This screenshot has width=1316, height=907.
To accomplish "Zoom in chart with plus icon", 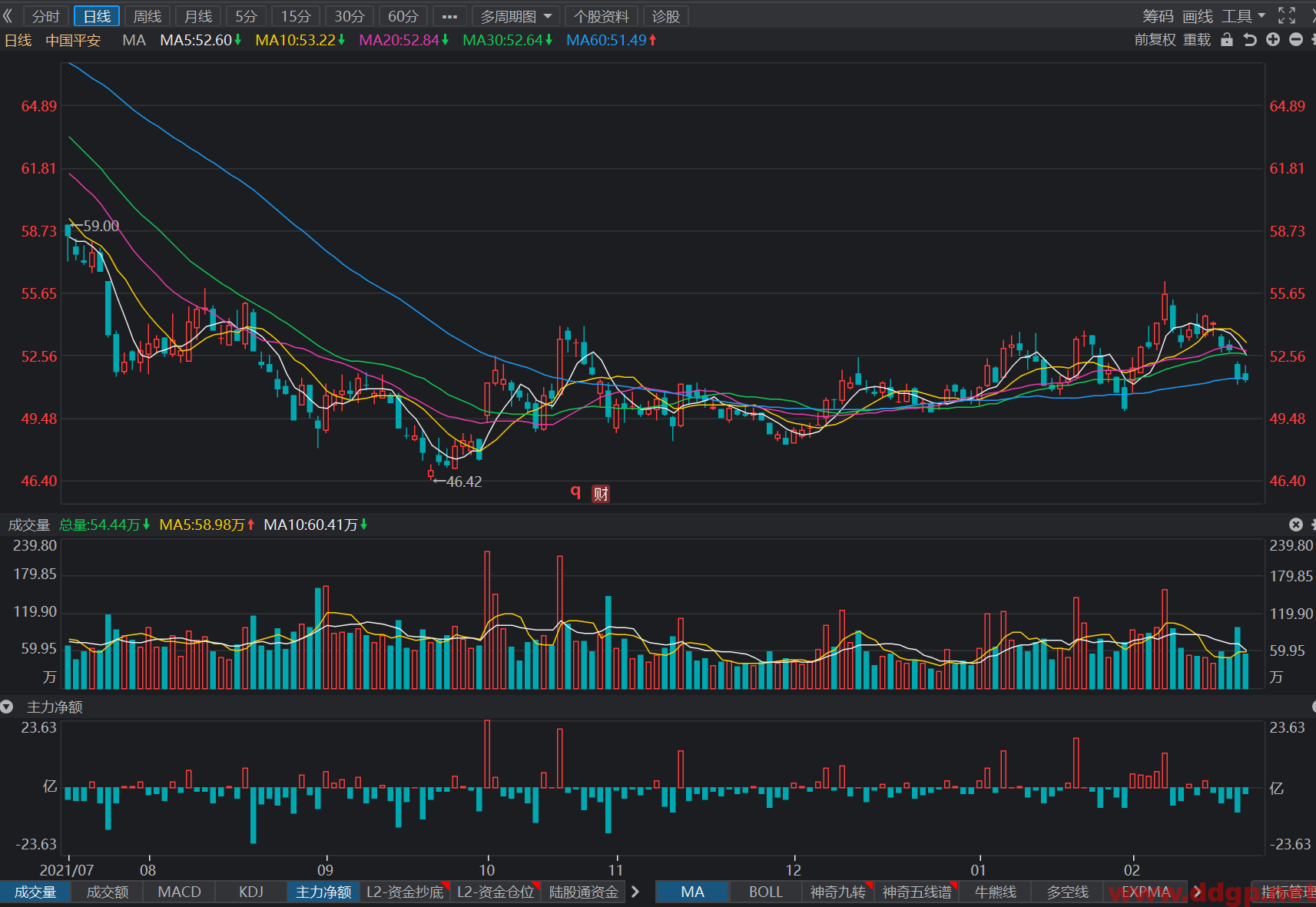I will click(1273, 40).
